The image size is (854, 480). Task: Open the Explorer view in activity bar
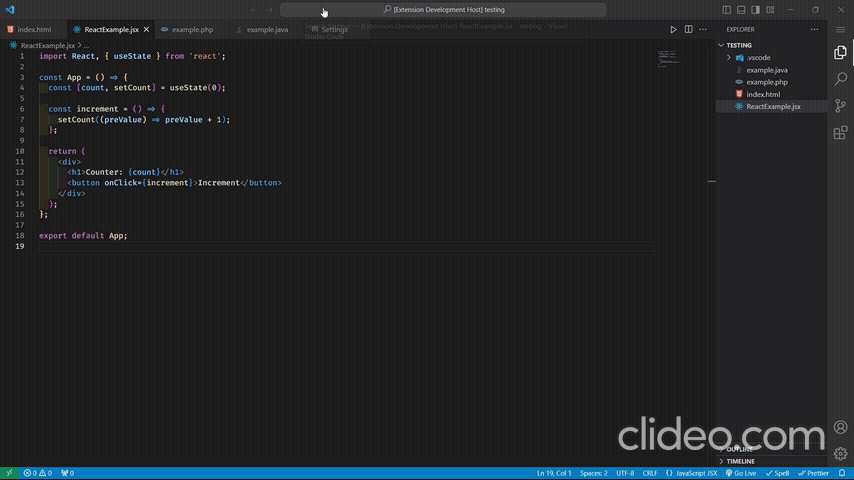pyautogui.click(x=840, y=52)
